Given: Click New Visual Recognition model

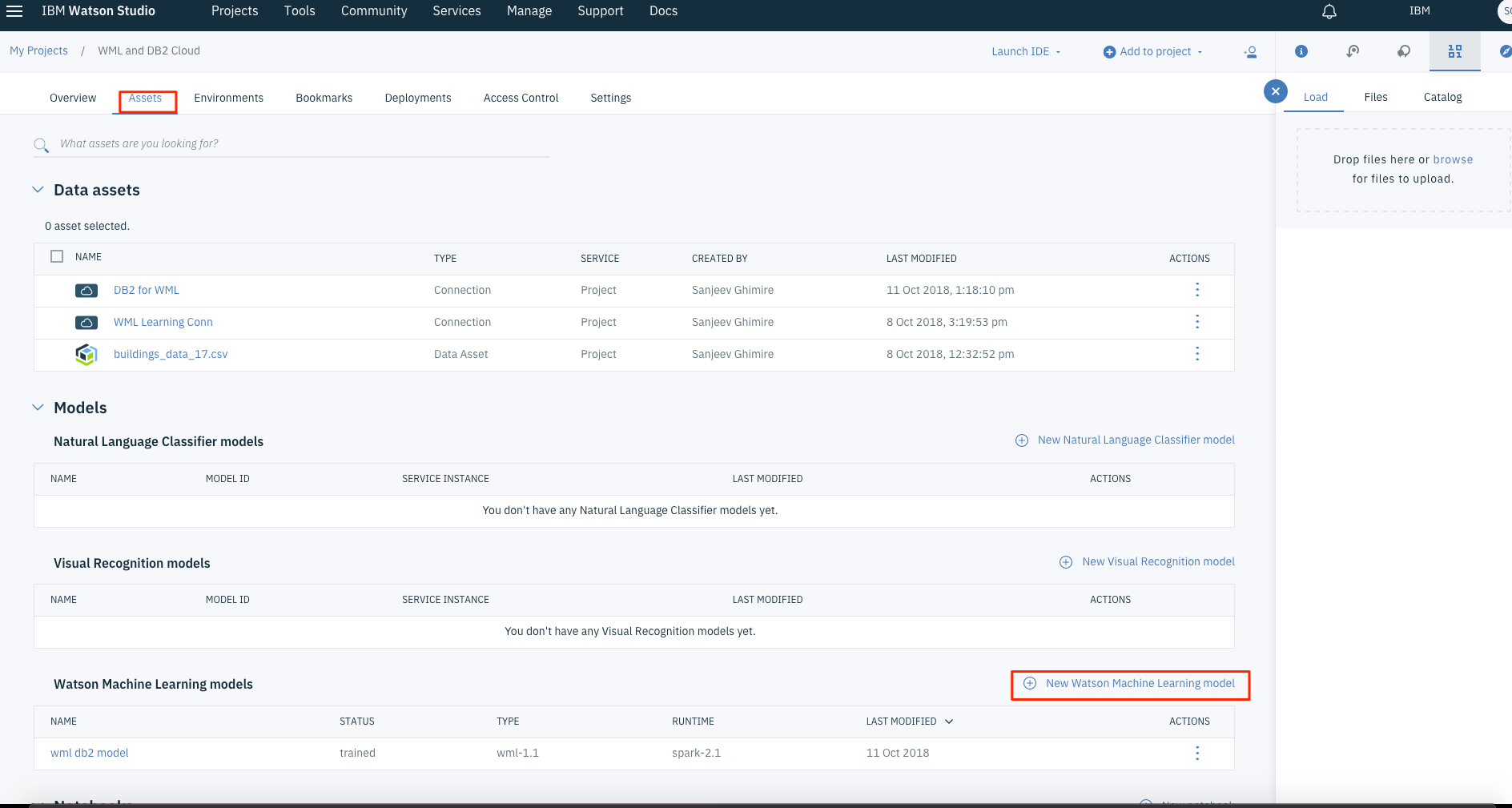Looking at the screenshot, I should click(x=1158, y=561).
